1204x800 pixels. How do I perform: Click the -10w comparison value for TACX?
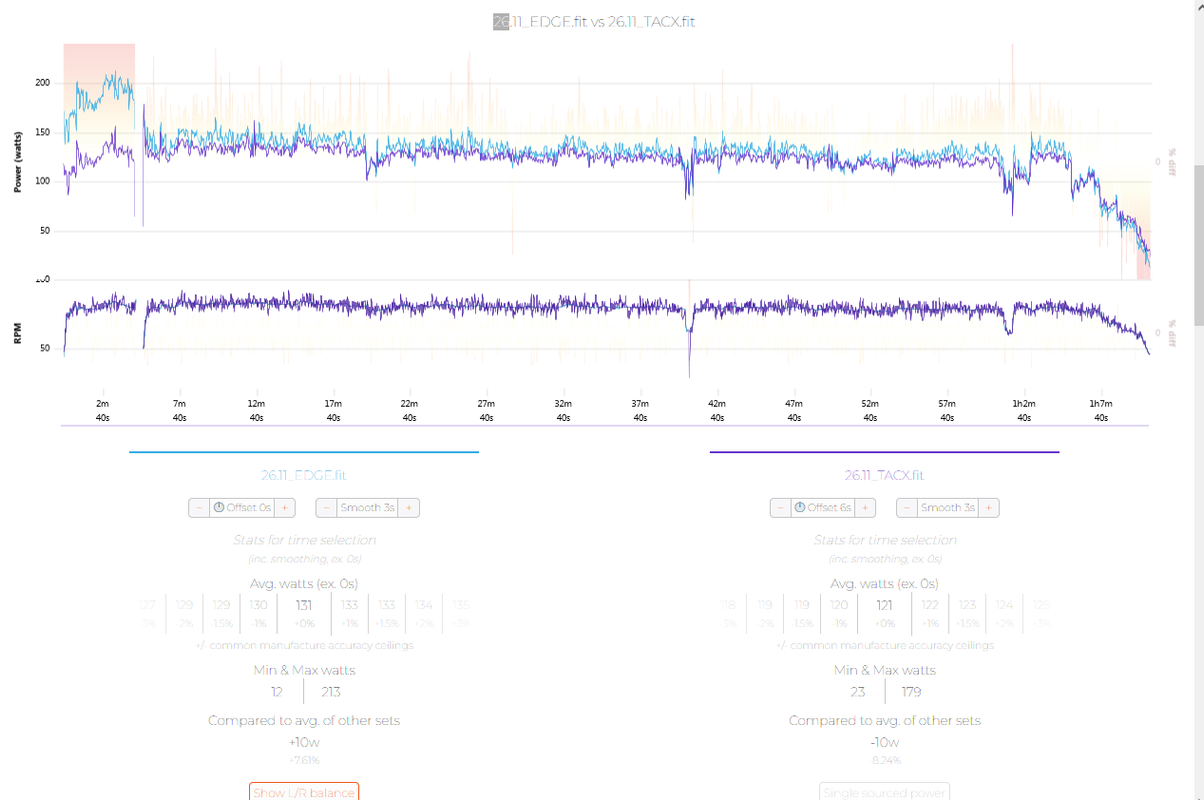click(884, 742)
